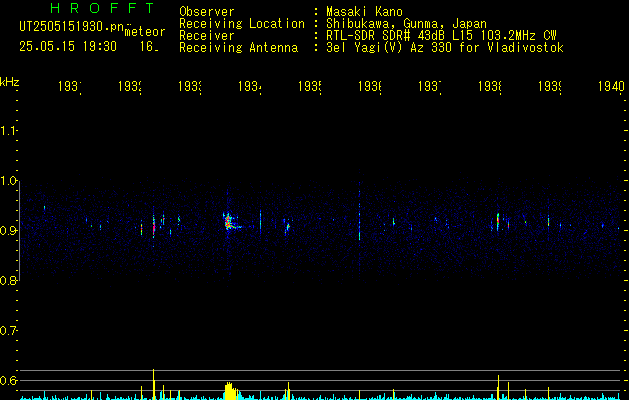Click the 0.6 frequency axis label
Image resolution: width=629 pixels, height=400 pixels.
click(8, 380)
